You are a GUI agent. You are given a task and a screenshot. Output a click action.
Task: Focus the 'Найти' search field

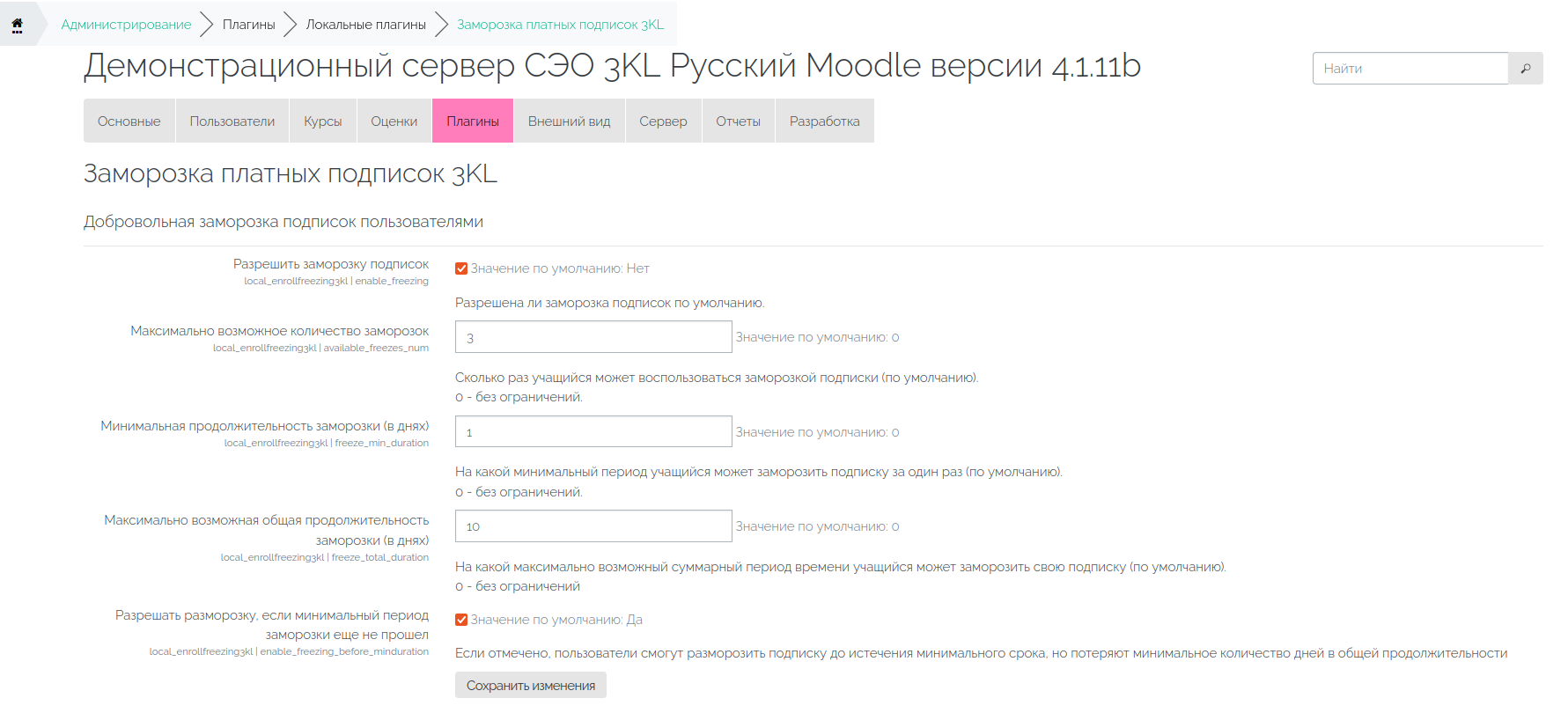tap(1410, 69)
